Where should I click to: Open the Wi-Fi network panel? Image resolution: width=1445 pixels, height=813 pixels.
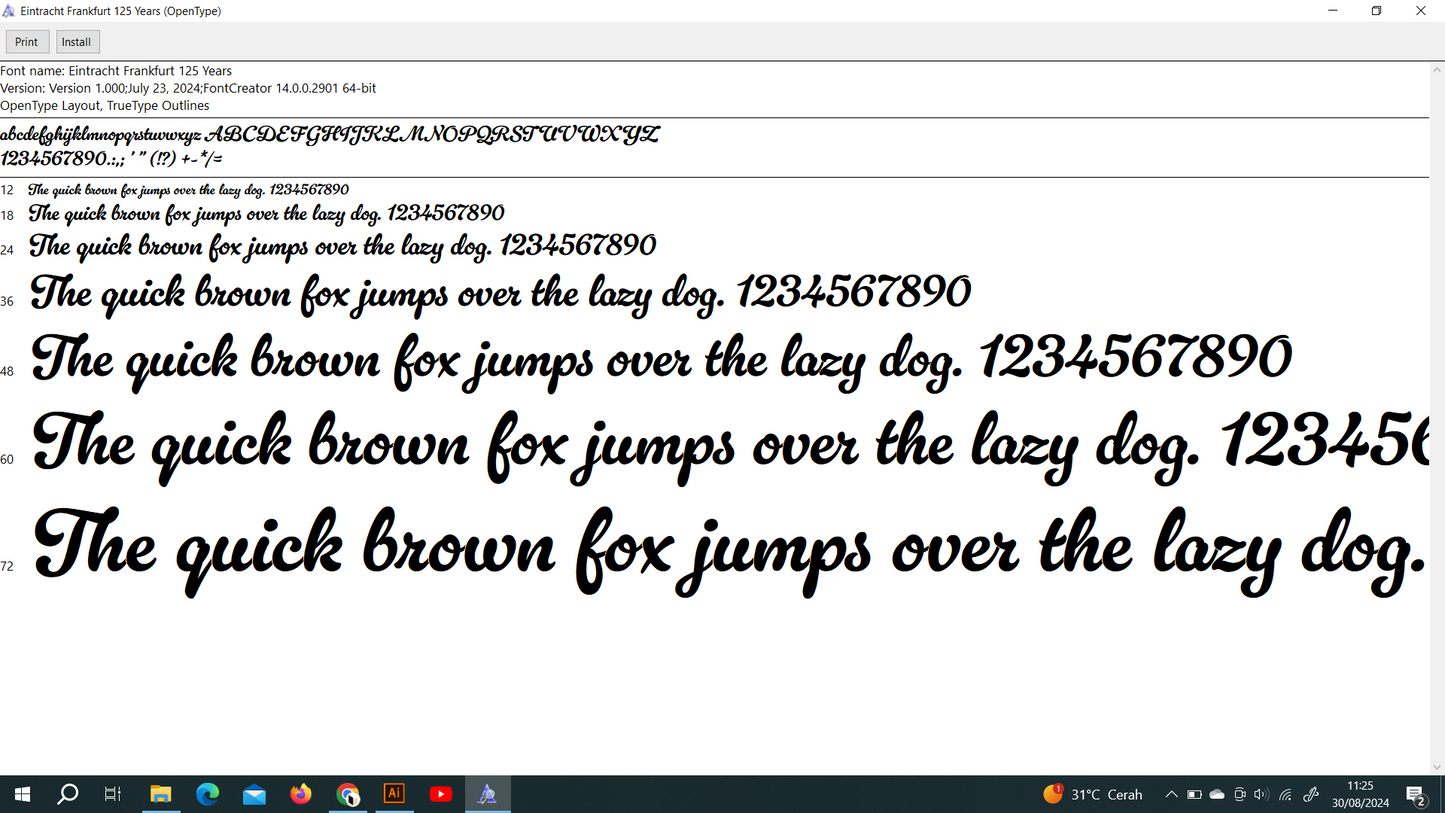point(1286,795)
